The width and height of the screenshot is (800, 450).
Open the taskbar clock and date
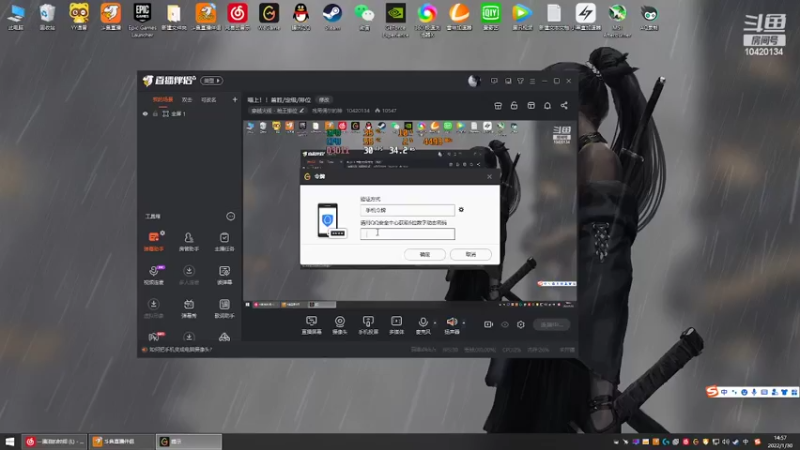click(x=781, y=441)
